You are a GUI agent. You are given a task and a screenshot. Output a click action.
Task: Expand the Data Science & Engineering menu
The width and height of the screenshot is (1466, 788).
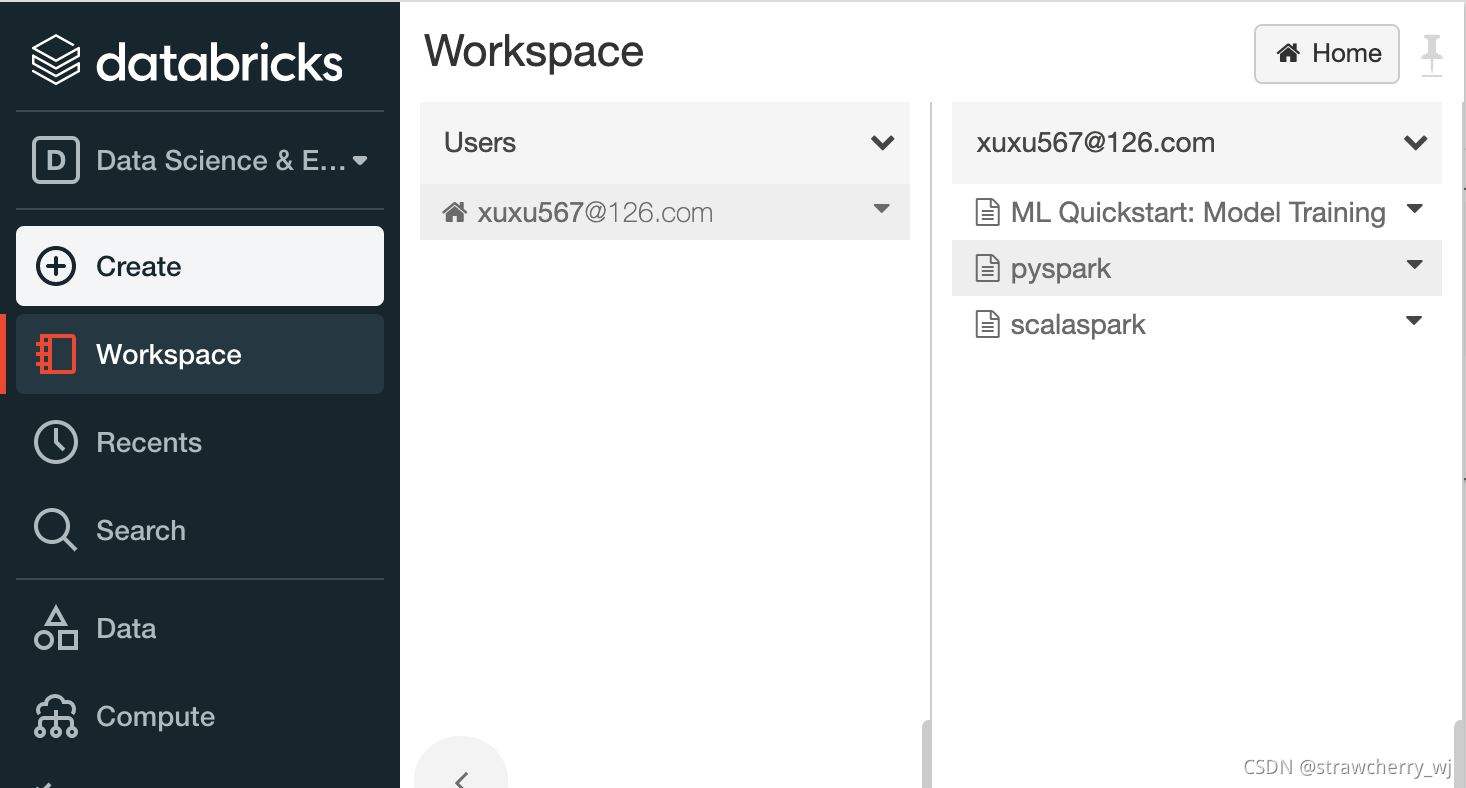pos(362,160)
